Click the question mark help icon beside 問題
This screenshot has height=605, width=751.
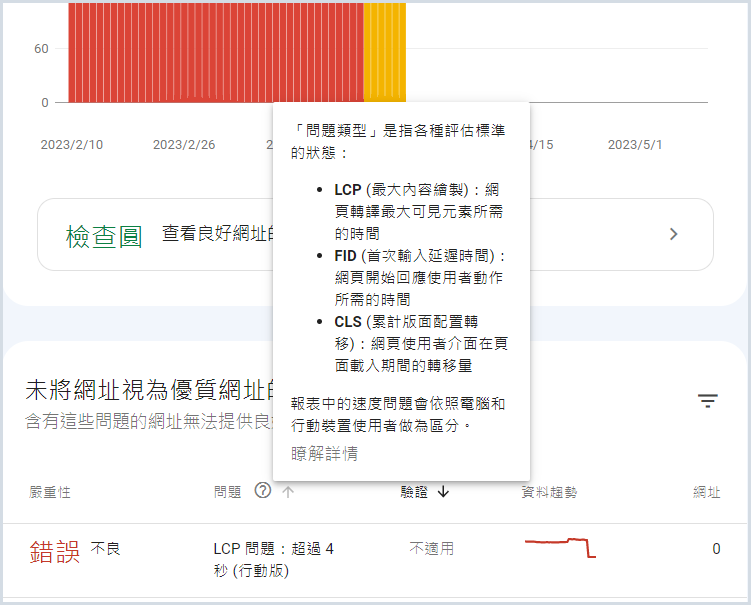pyautogui.click(x=263, y=491)
